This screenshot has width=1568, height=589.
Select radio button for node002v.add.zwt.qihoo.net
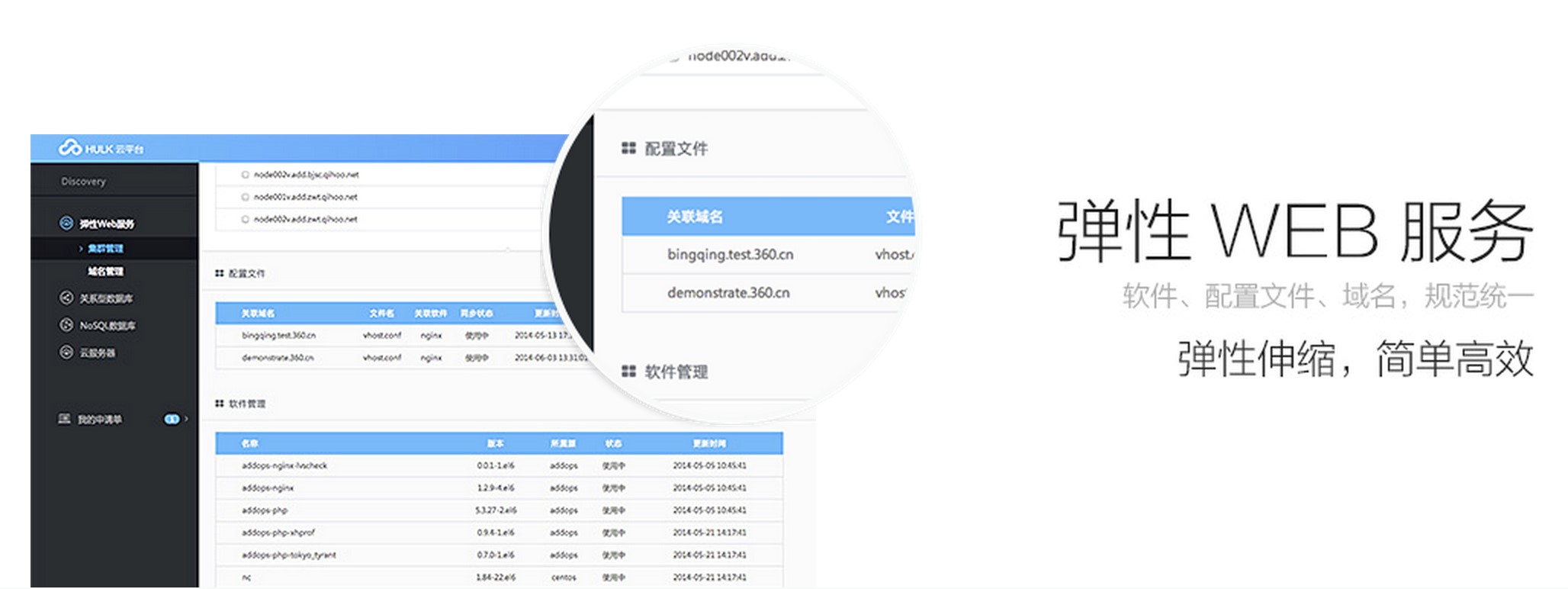246,219
